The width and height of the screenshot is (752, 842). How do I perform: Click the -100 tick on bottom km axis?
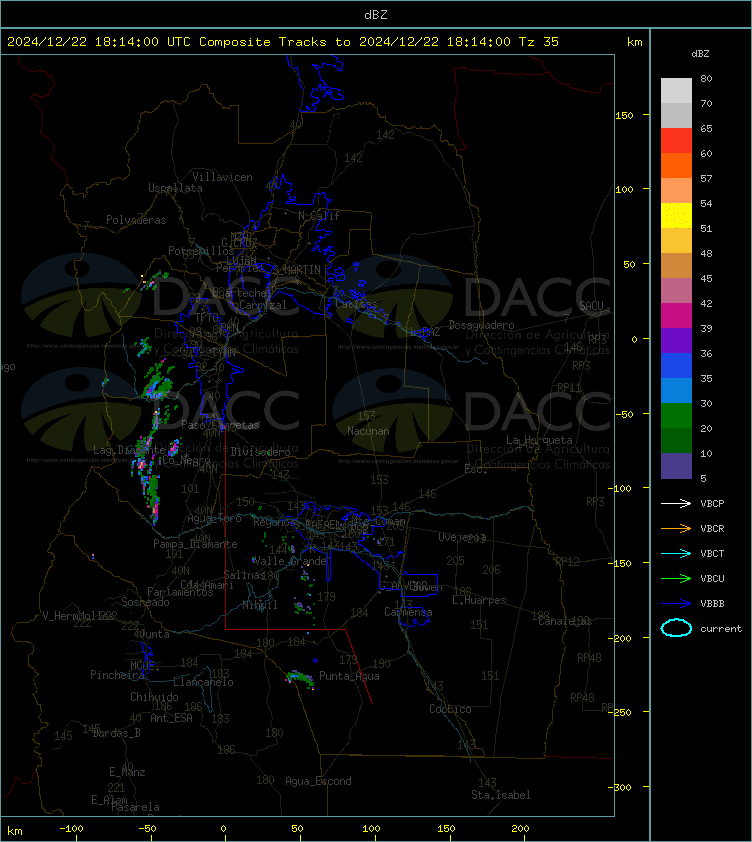click(x=71, y=829)
